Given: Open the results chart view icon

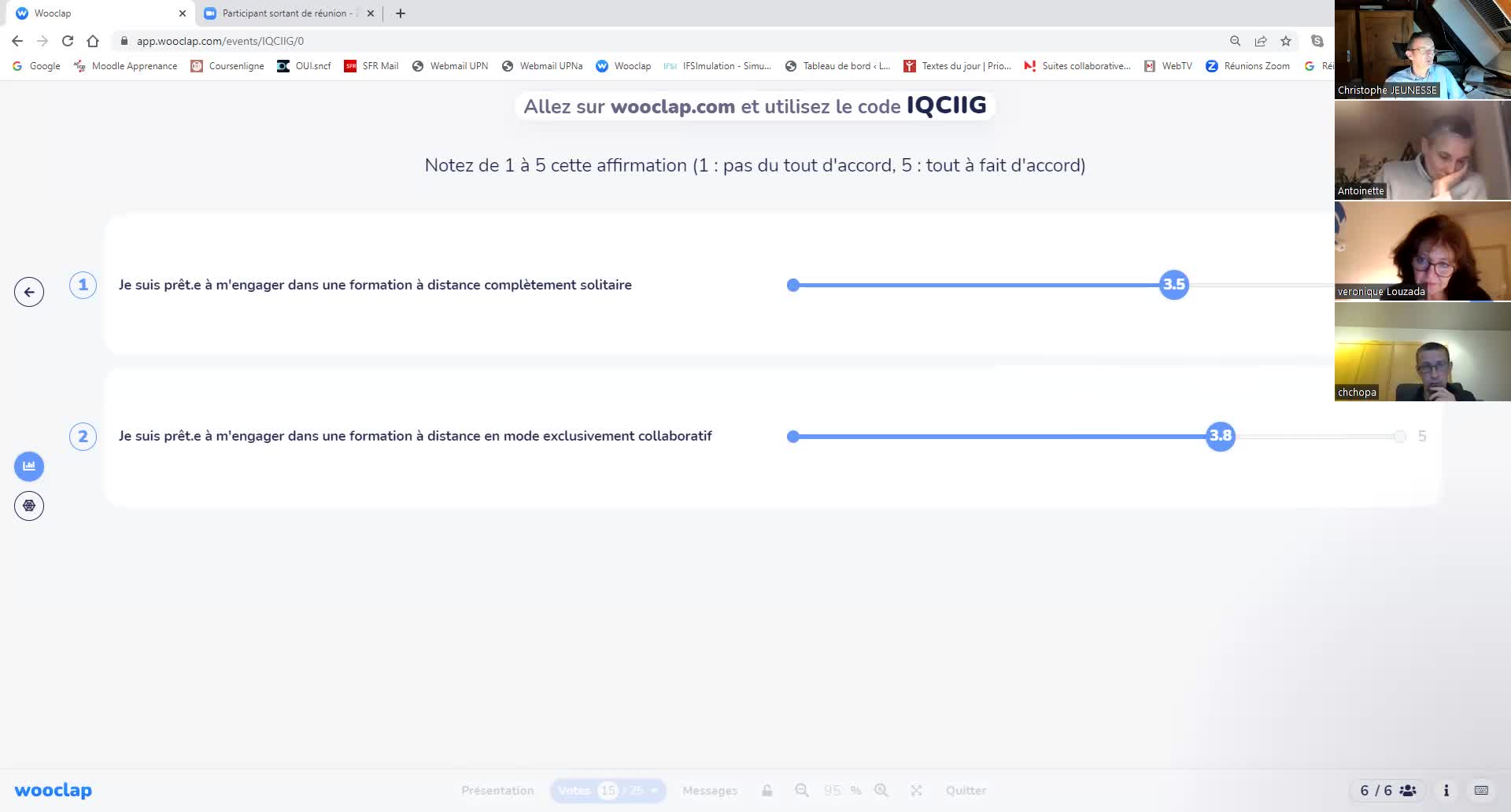Looking at the screenshot, I should 29,466.
